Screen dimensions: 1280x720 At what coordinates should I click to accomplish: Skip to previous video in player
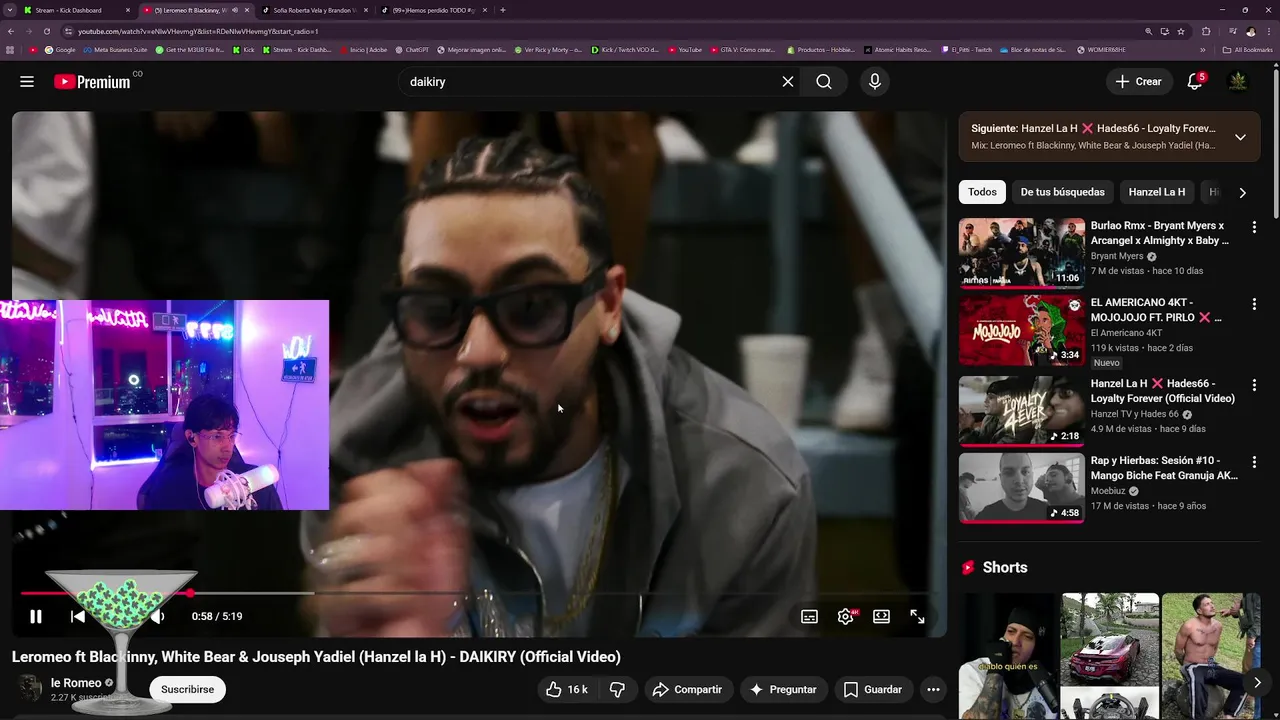click(78, 617)
